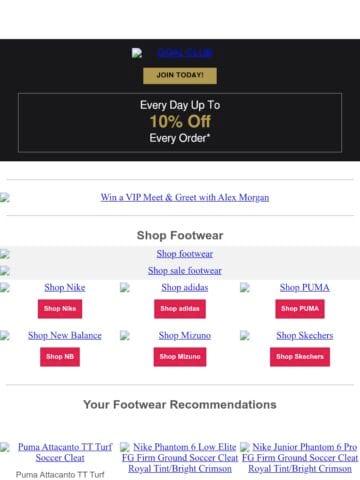Open the Shop footwear link

(x=185, y=254)
